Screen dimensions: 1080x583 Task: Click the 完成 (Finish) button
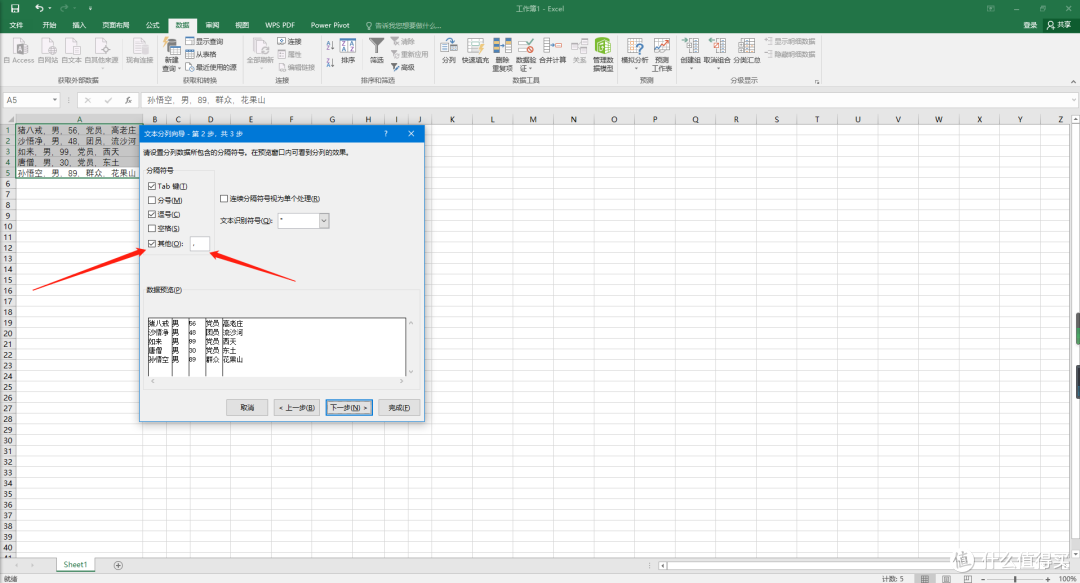coord(399,408)
